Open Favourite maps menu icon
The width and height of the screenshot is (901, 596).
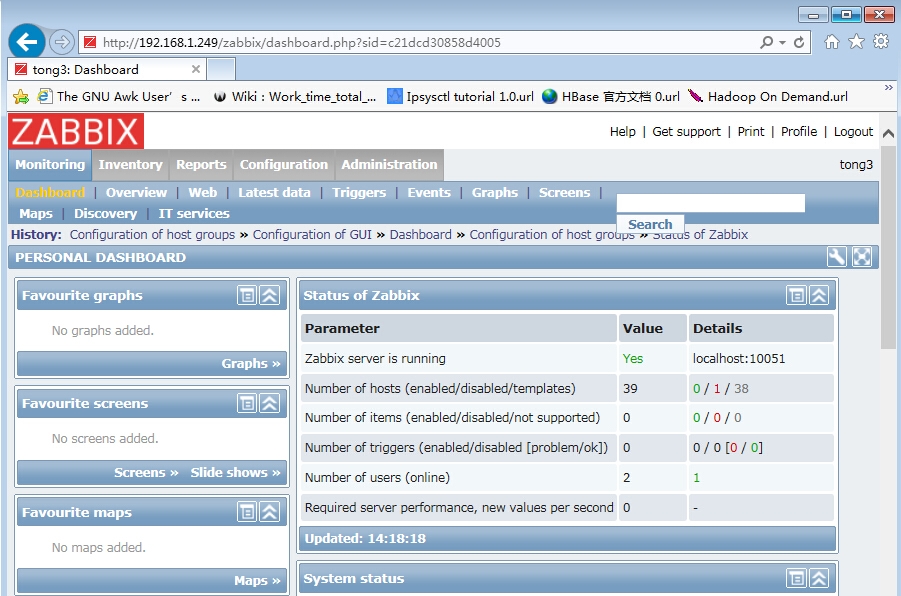pos(247,512)
